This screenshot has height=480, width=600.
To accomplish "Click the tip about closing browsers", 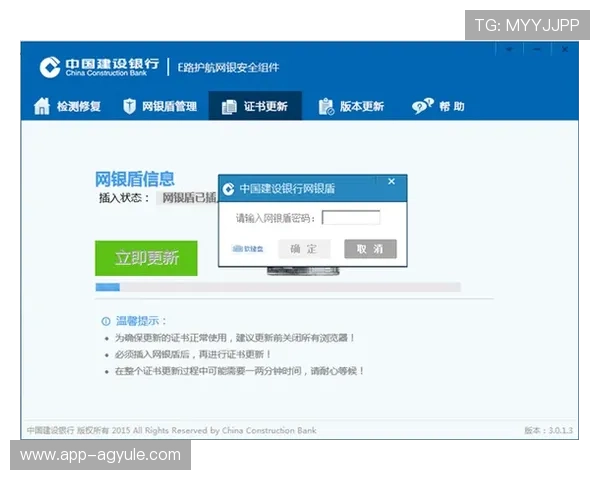I will point(235,338).
